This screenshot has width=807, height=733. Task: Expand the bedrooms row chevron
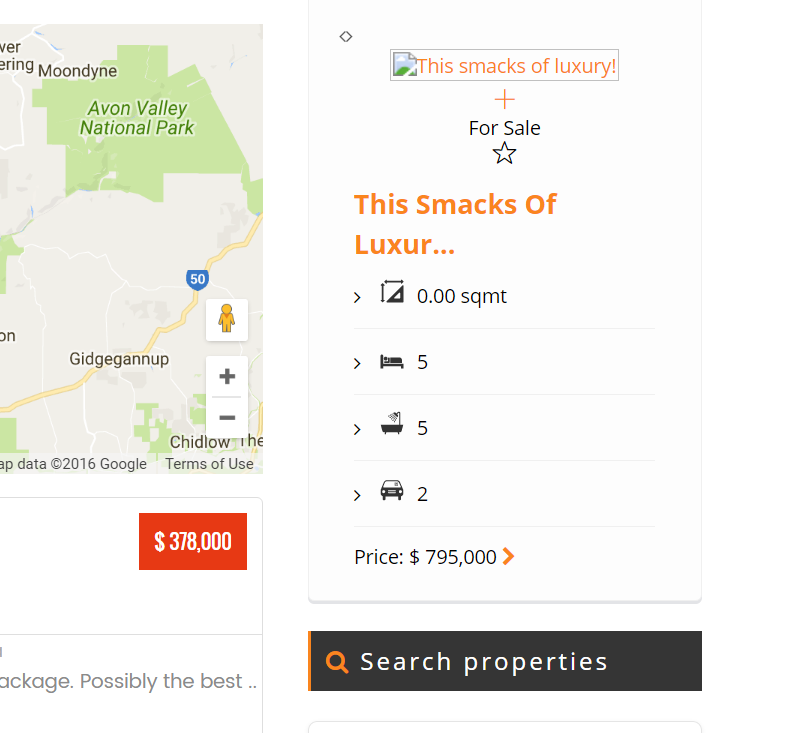tap(357, 364)
